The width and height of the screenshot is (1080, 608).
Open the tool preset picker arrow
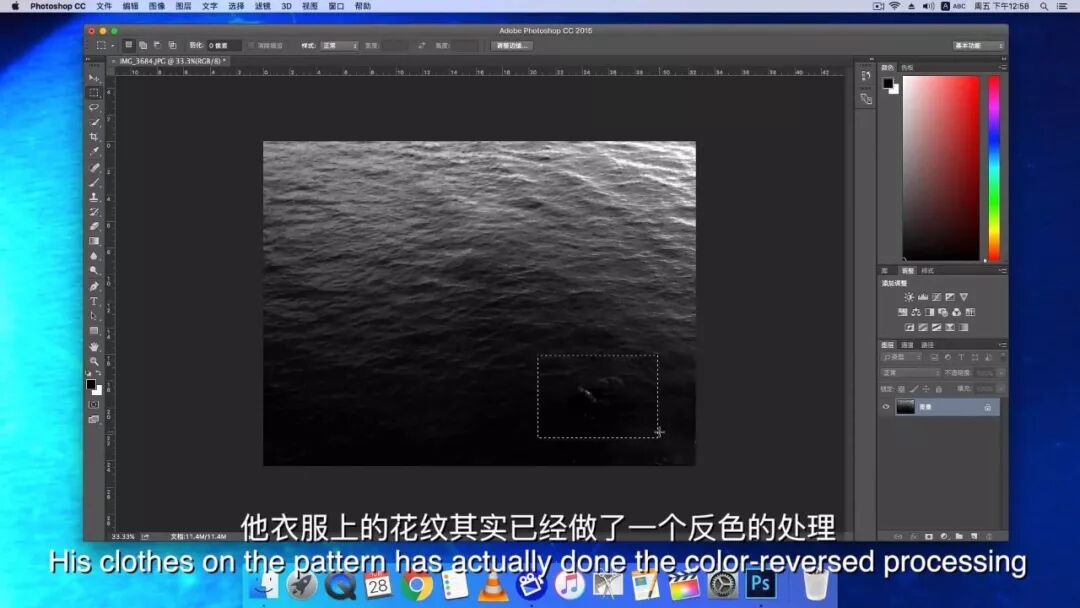click(112, 45)
